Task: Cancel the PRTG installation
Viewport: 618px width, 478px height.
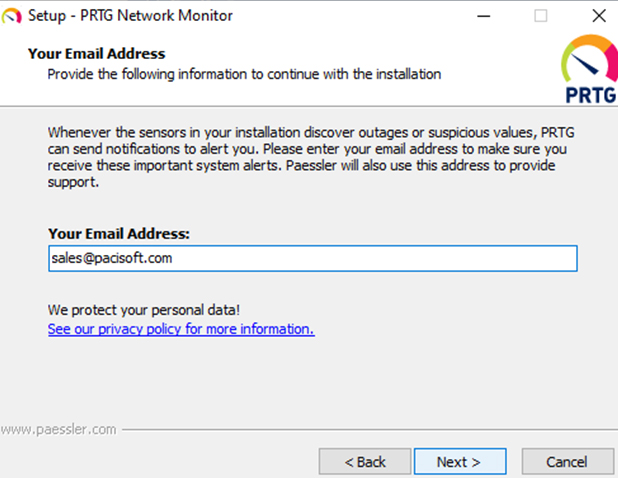Action: point(567,462)
